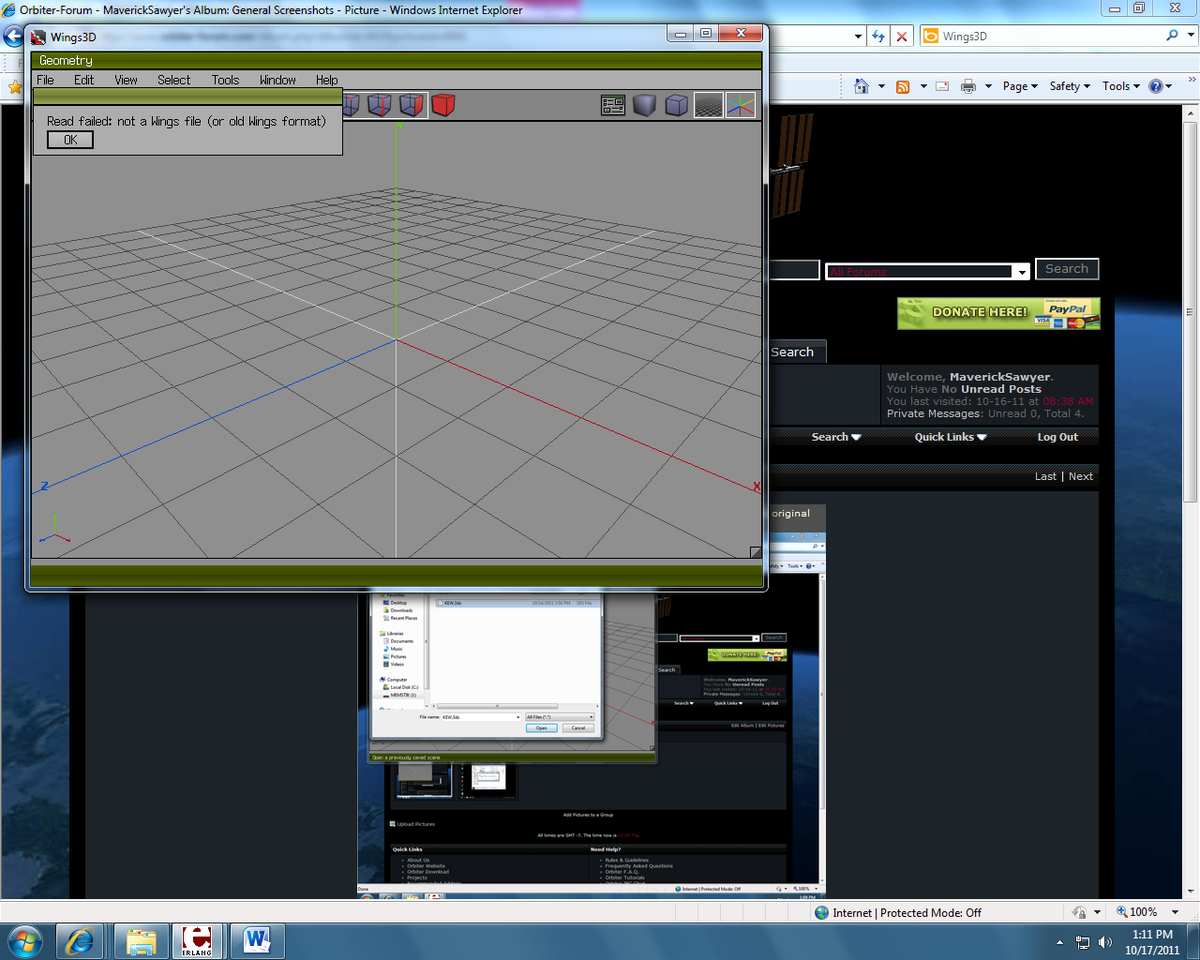Click the Windows Explorer taskbar icon
The width and height of the screenshot is (1200, 960).
tap(141, 941)
